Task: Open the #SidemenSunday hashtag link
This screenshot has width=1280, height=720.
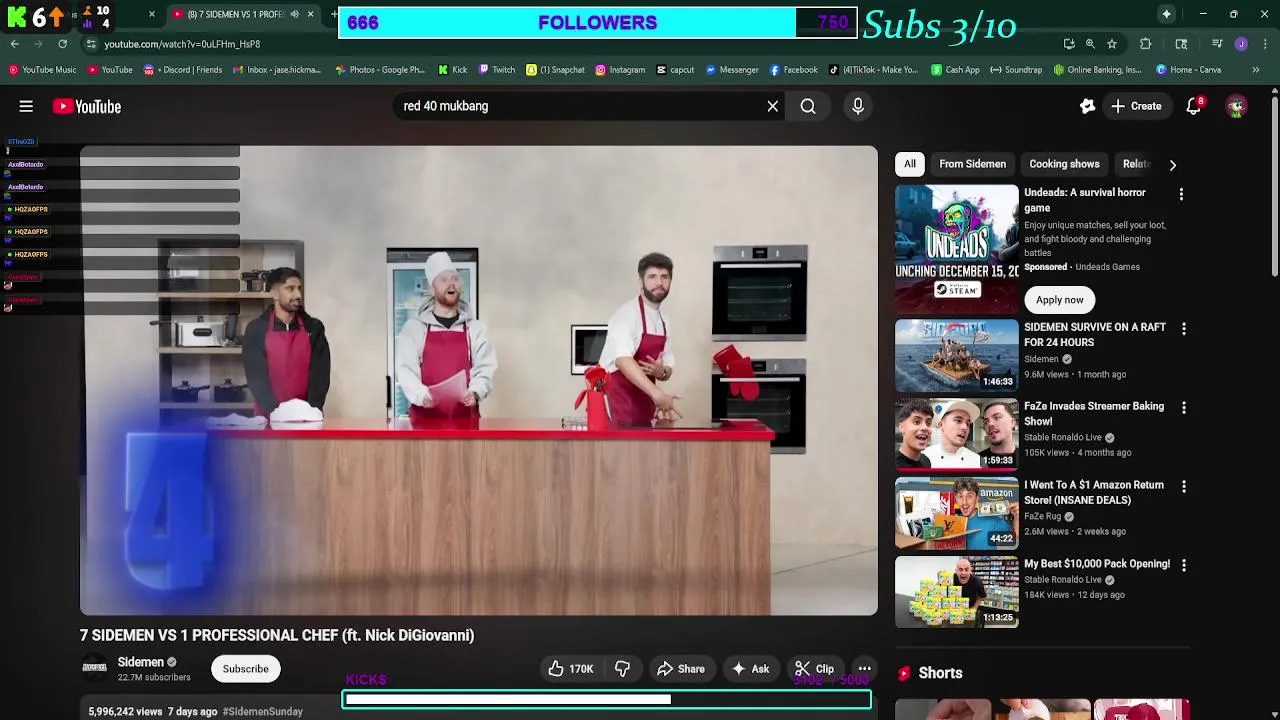Action: pos(263,711)
